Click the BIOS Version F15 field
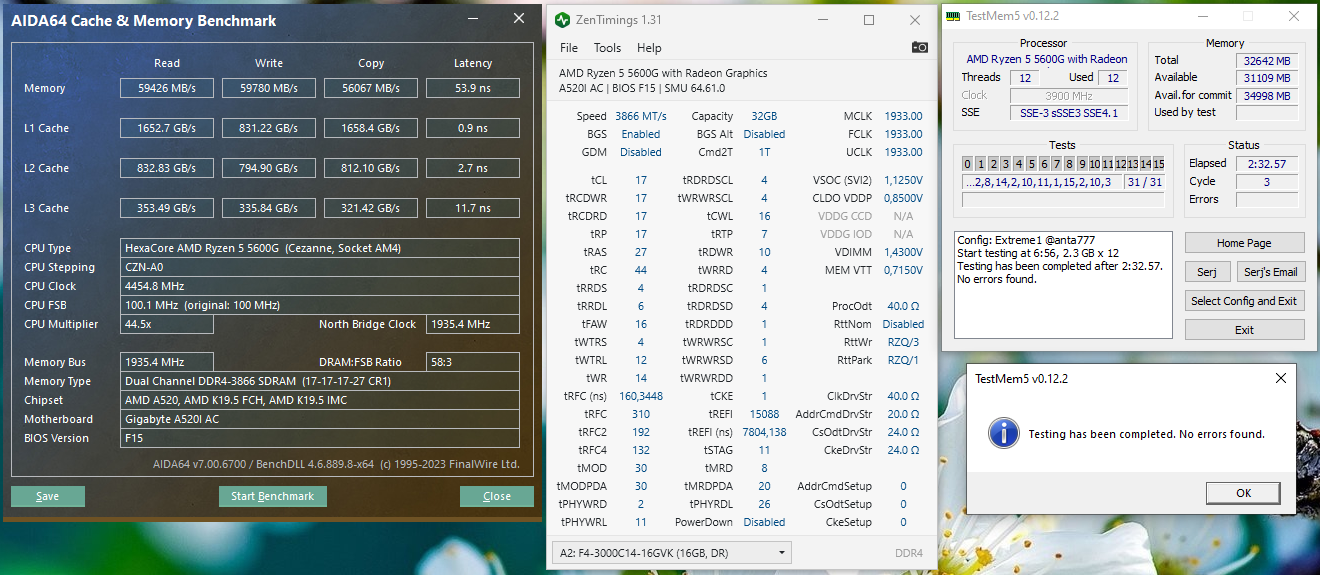The height and width of the screenshot is (575, 1320). (x=320, y=438)
